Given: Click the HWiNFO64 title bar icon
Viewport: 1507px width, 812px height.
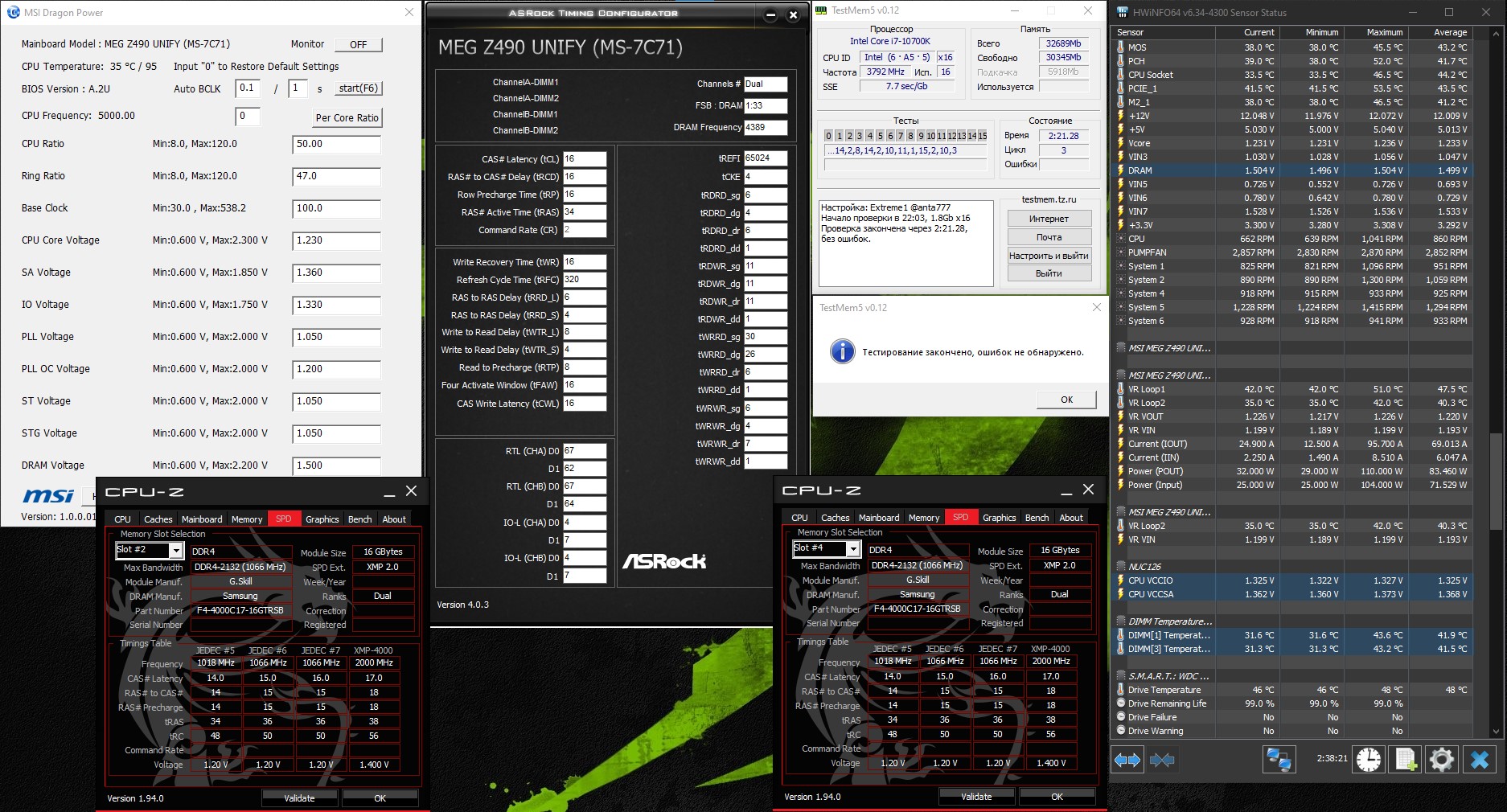Looking at the screenshot, I should 1121,12.
